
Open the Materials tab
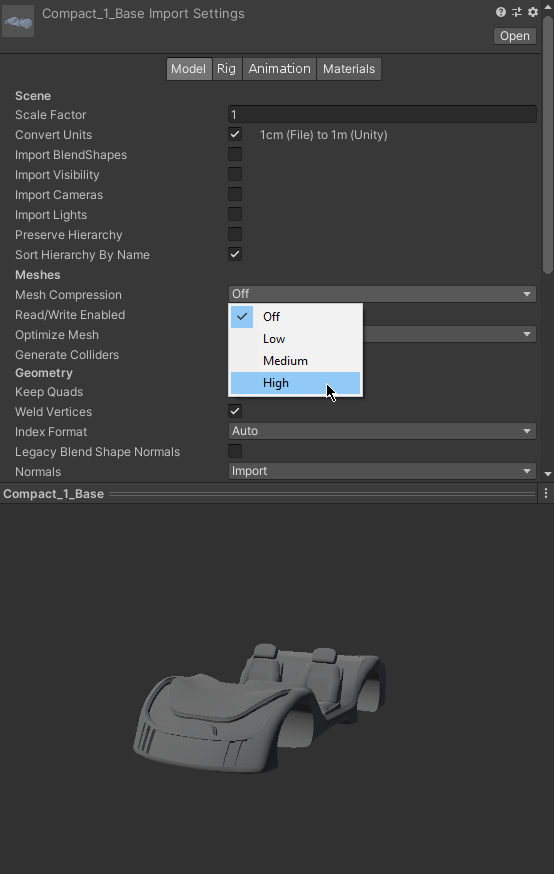click(x=349, y=69)
